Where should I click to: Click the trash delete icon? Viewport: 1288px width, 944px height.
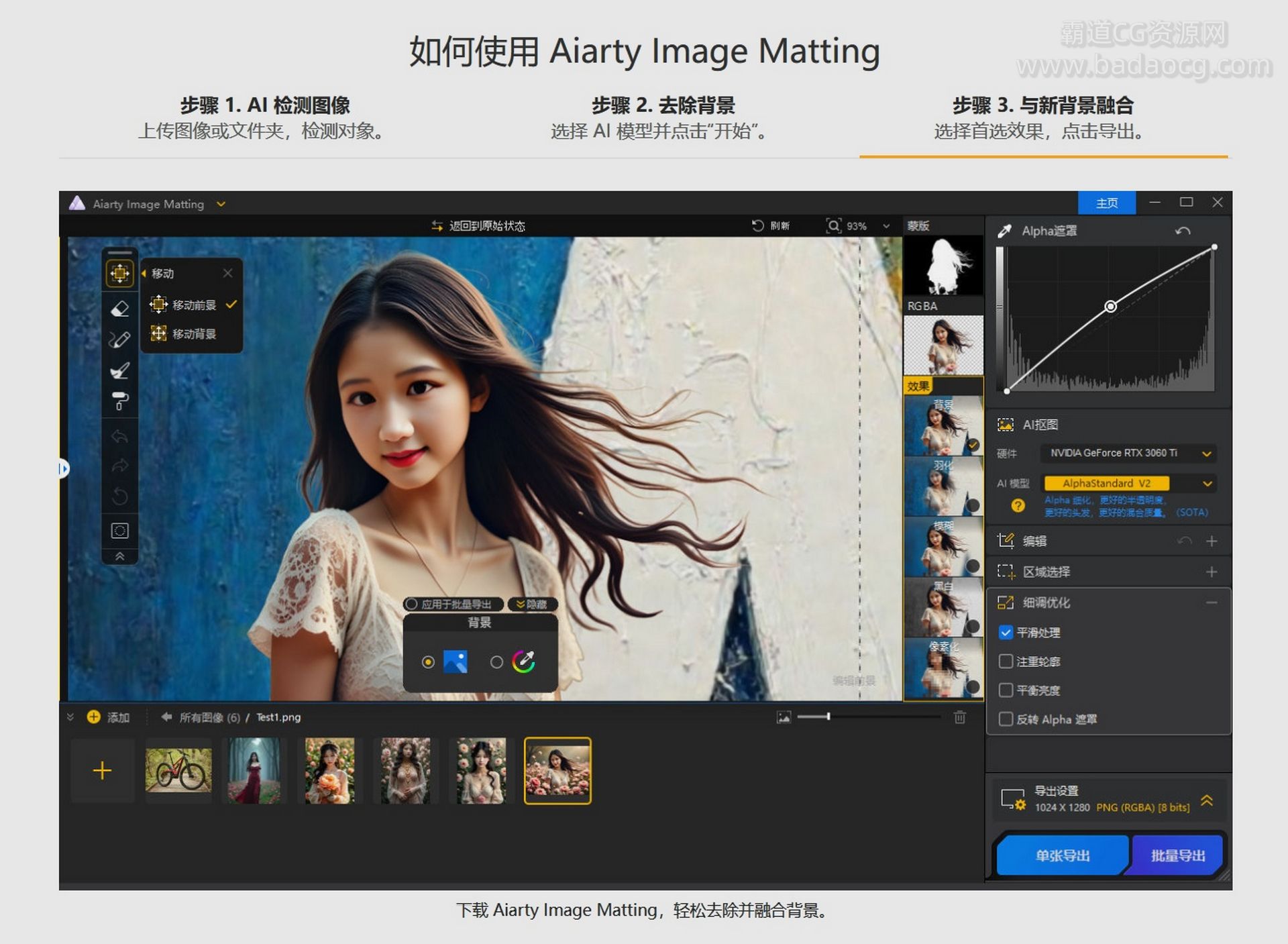(960, 717)
